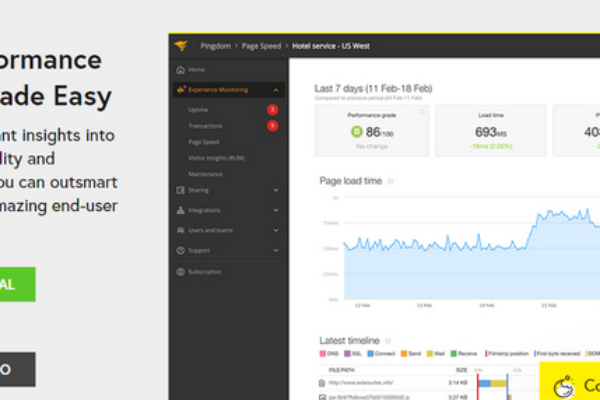Image resolution: width=600 pixels, height=400 pixels.
Task: Expand Users and teams chevron
Action: [x=276, y=230]
